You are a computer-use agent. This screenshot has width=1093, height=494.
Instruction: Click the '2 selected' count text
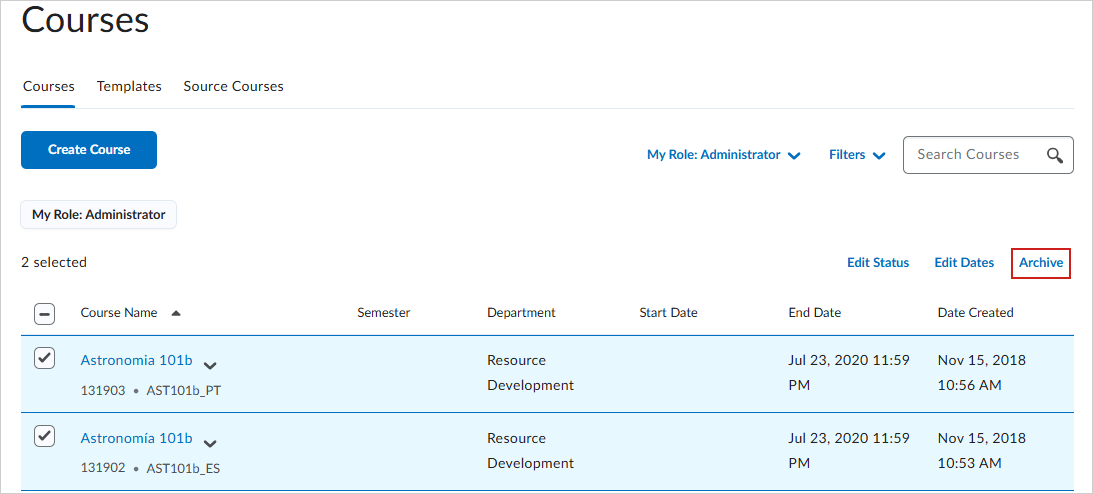(54, 263)
